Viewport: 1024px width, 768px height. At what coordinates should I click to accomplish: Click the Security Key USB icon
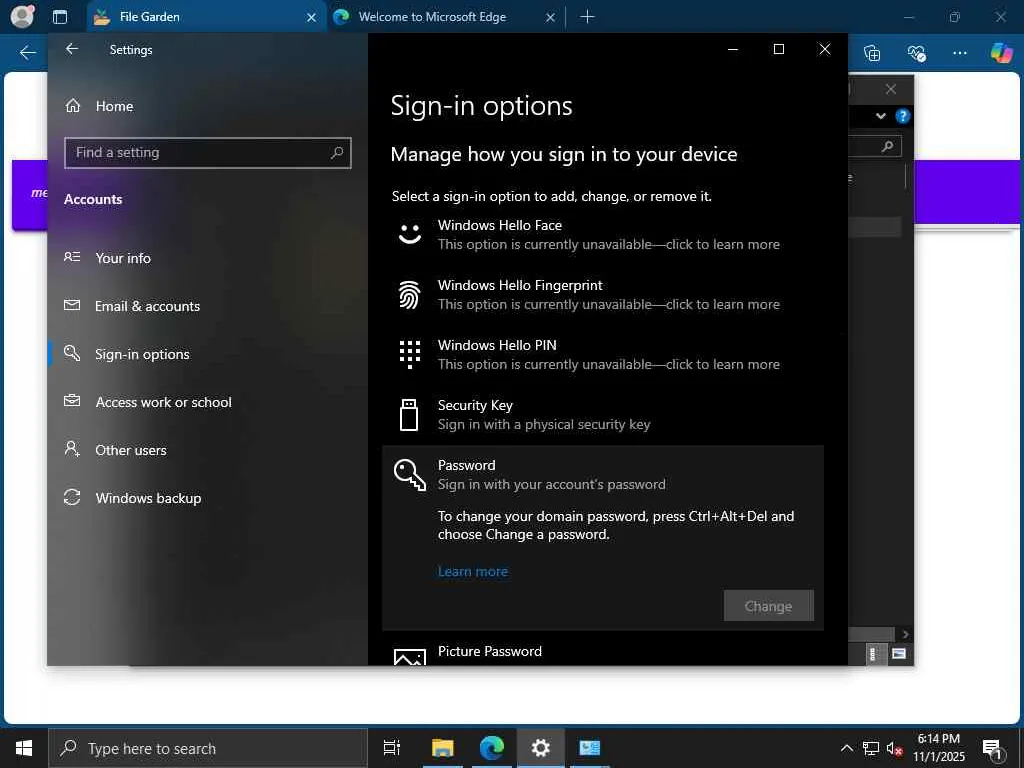(x=409, y=415)
